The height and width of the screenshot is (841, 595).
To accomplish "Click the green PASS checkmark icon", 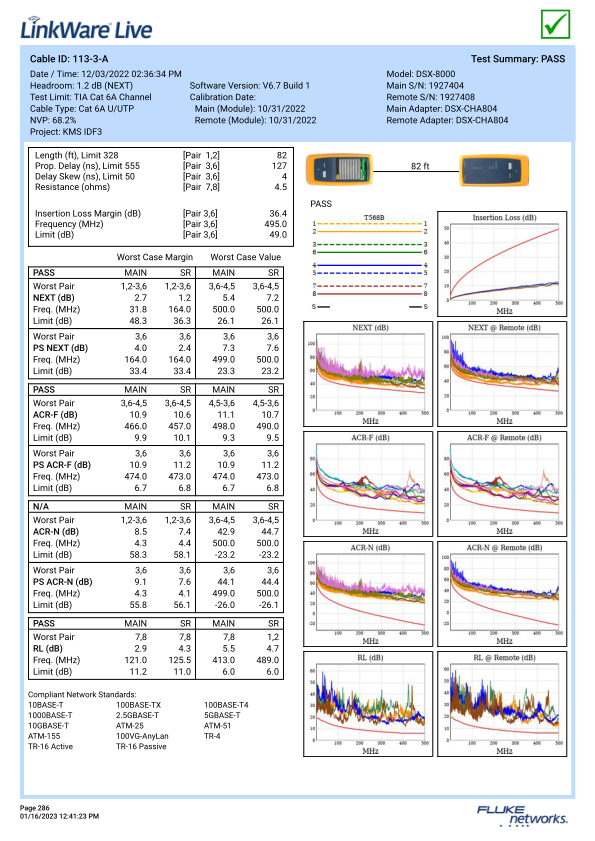I will tap(555, 24).
